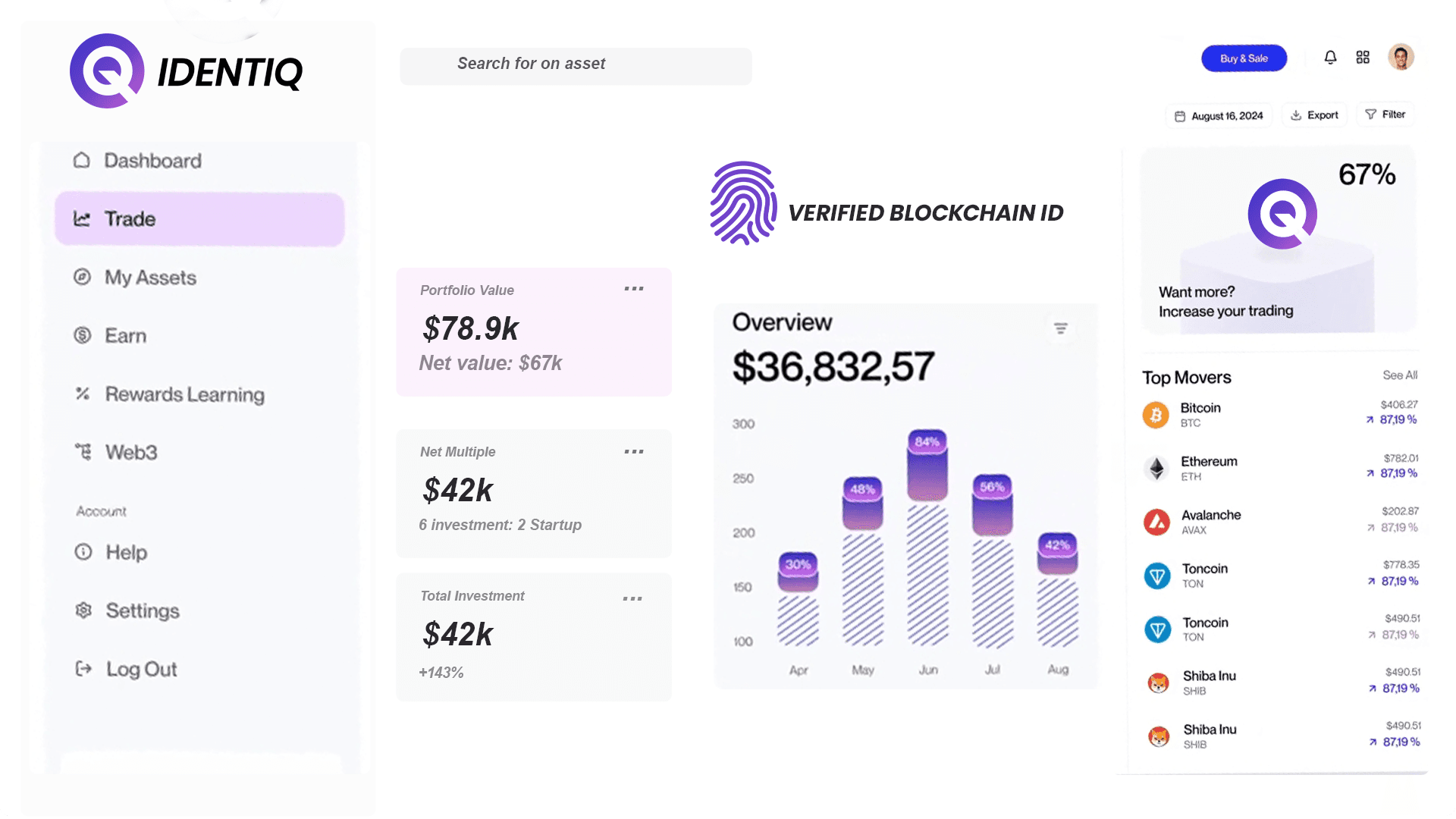Toggle the Rewards Learning menu item
Image resolution: width=1456 pixels, height=819 pixels.
(x=185, y=394)
